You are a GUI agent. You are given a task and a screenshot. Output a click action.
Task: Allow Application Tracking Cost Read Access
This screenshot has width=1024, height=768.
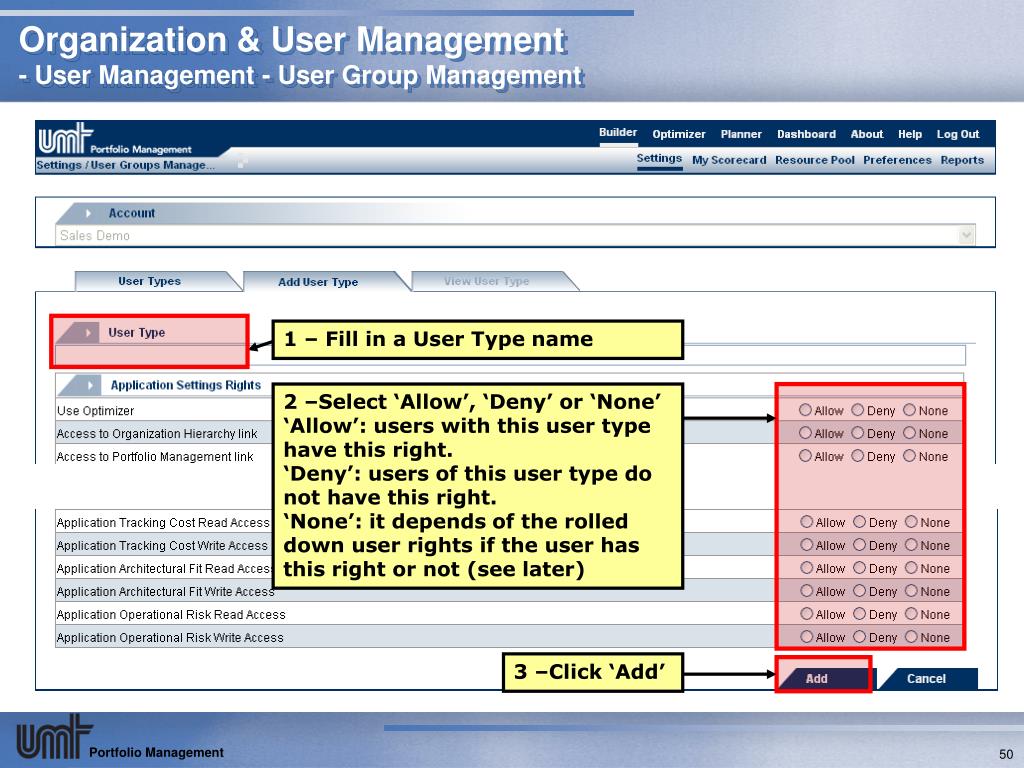tap(807, 522)
